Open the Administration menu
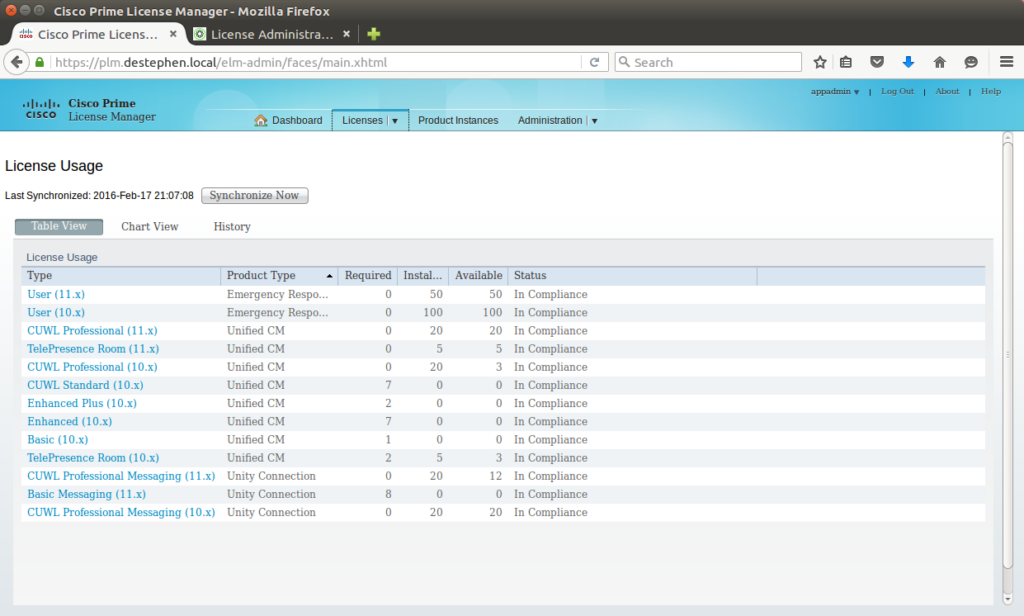 click(x=550, y=120)
